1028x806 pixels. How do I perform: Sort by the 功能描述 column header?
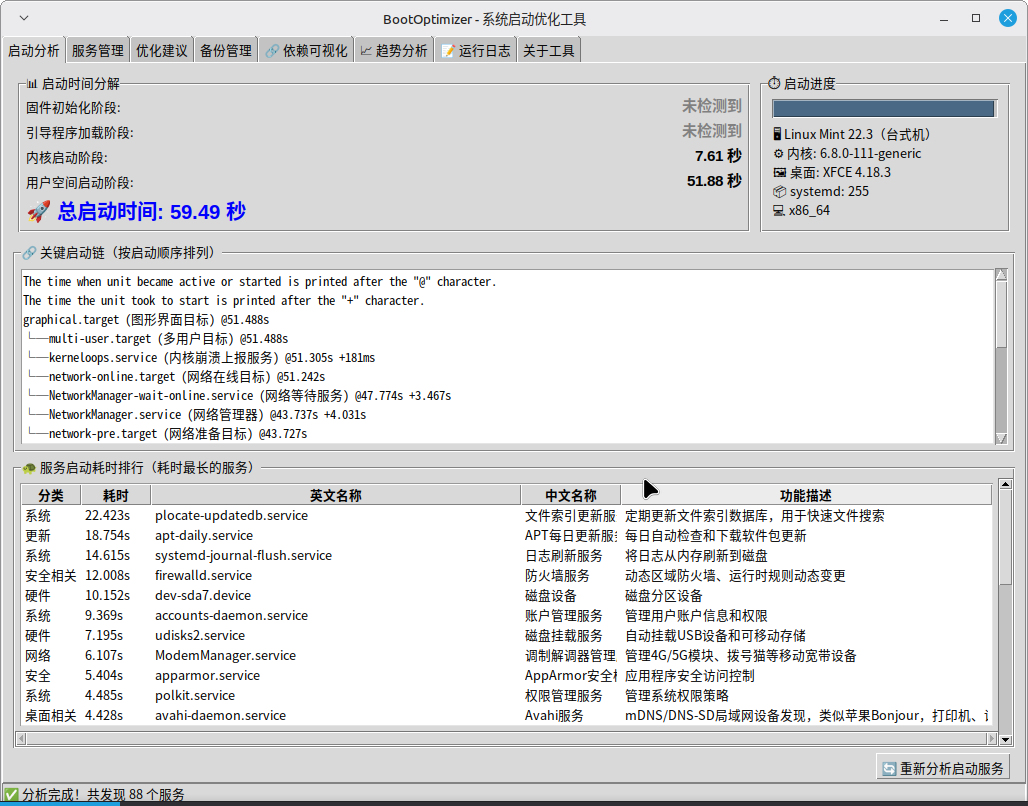coord(806,495)
